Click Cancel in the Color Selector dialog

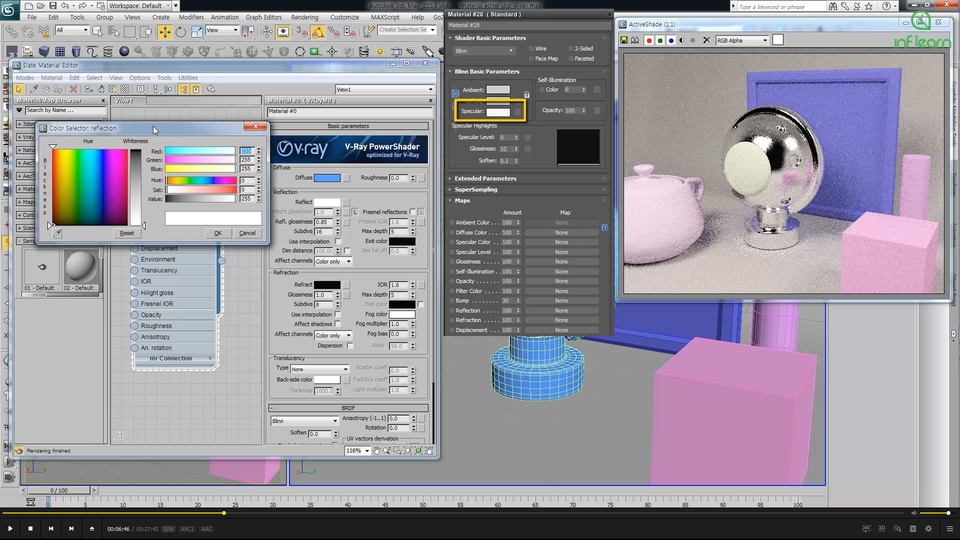(x=247, y=233)
